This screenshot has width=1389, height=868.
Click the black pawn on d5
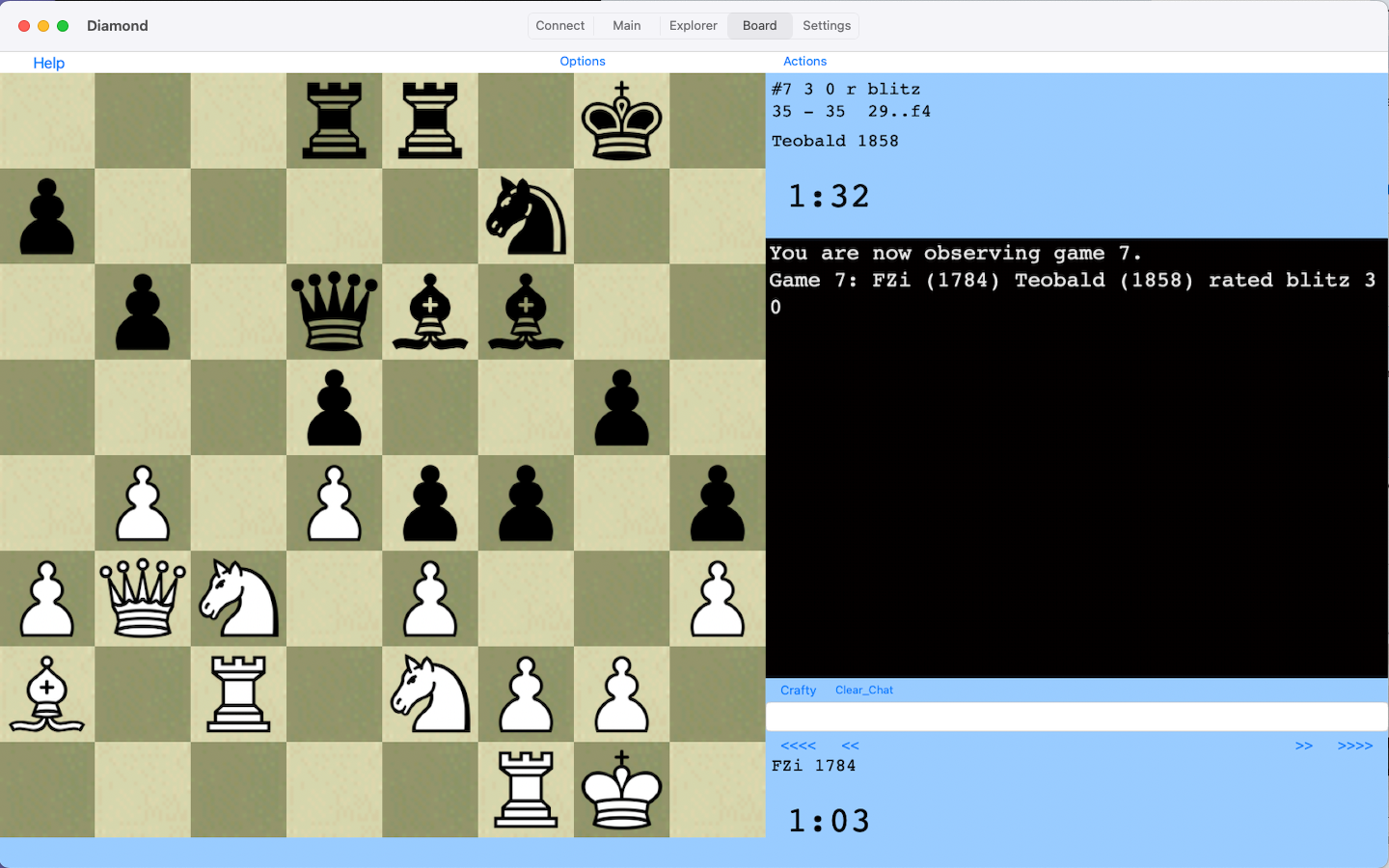pos(335,407)
